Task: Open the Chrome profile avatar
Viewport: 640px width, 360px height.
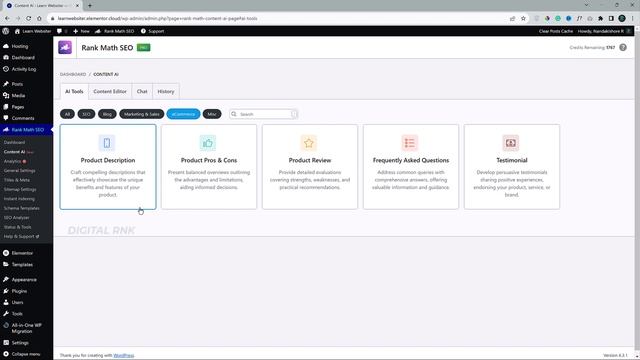Action: [x=622, y=18]
